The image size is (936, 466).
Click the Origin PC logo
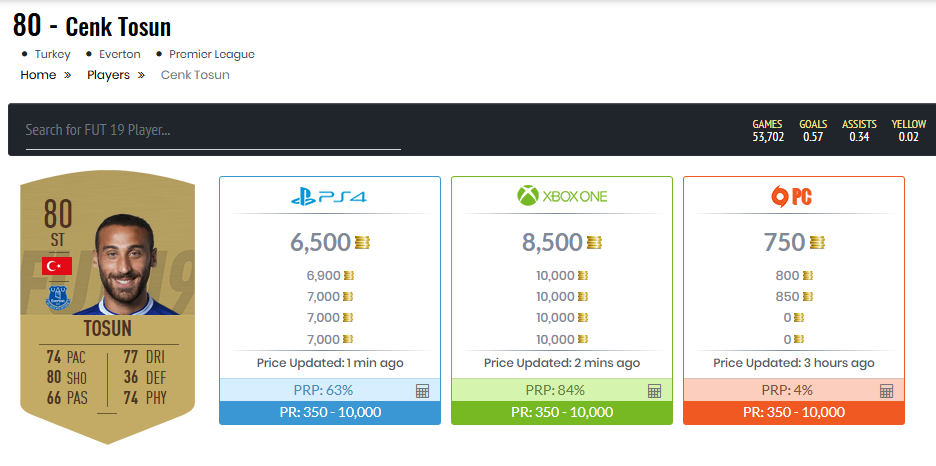[x=793, y=196]
